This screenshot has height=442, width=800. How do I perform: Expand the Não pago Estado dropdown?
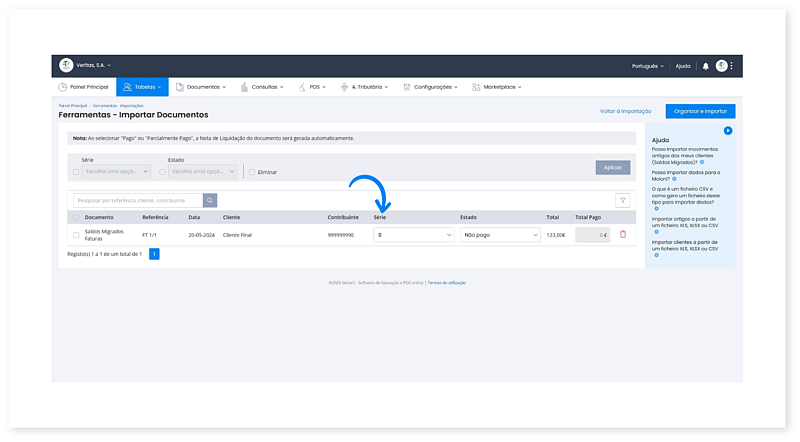tap(500, 235)
